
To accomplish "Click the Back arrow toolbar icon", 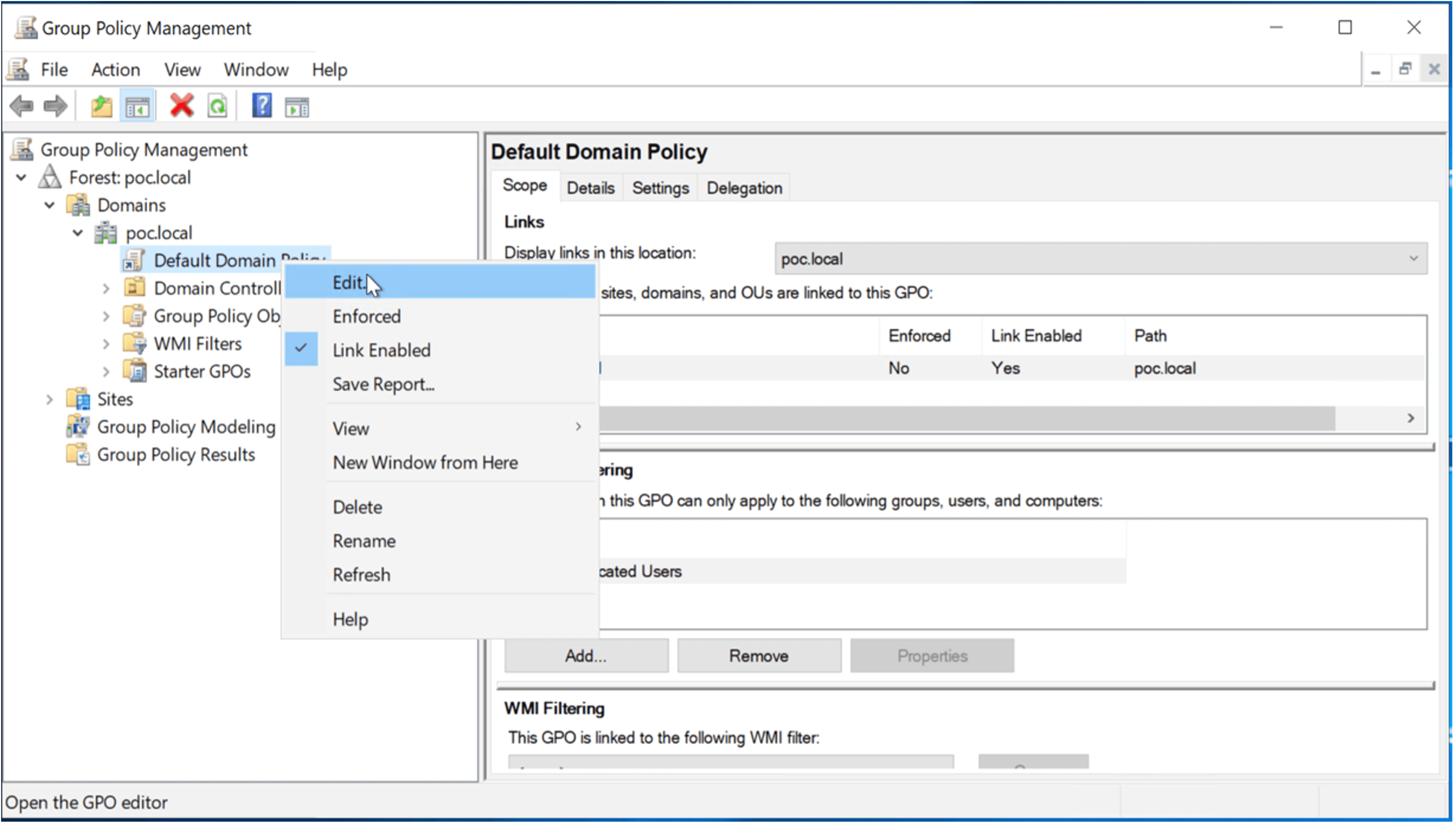I will coord(22,106).
